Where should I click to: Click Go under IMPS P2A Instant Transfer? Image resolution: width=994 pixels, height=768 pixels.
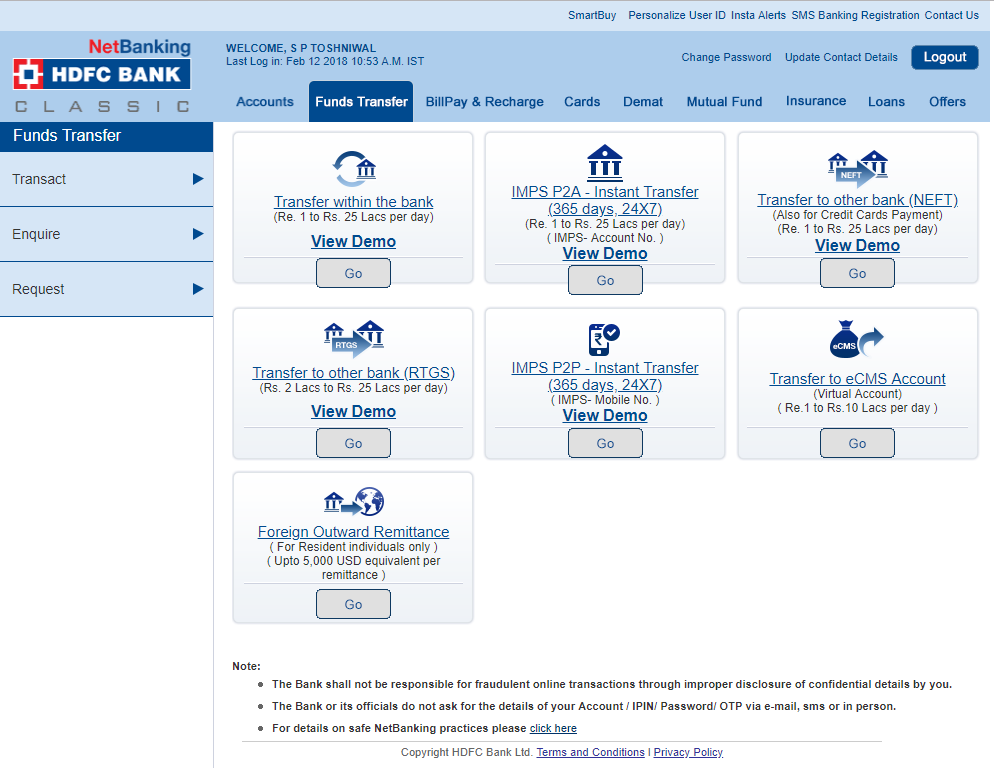click(x=605, y=280)
